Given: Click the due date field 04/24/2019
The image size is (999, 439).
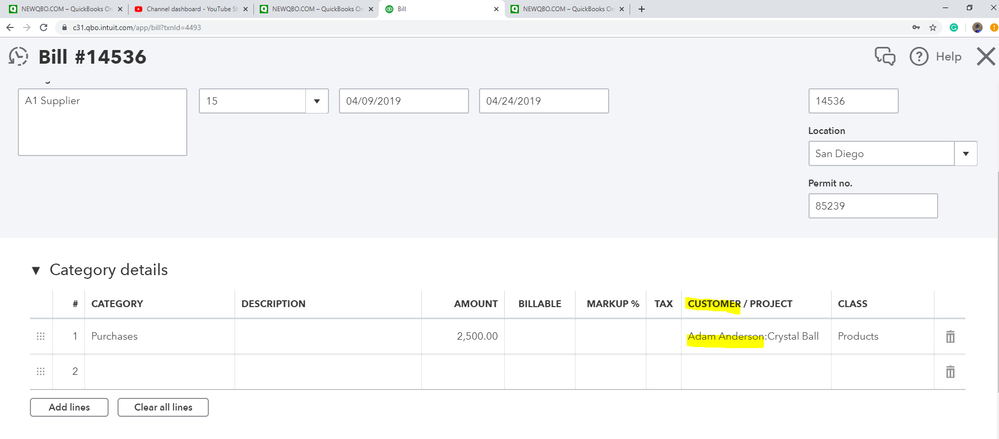Looking at the screenshot, I should (x=543, y=101).
